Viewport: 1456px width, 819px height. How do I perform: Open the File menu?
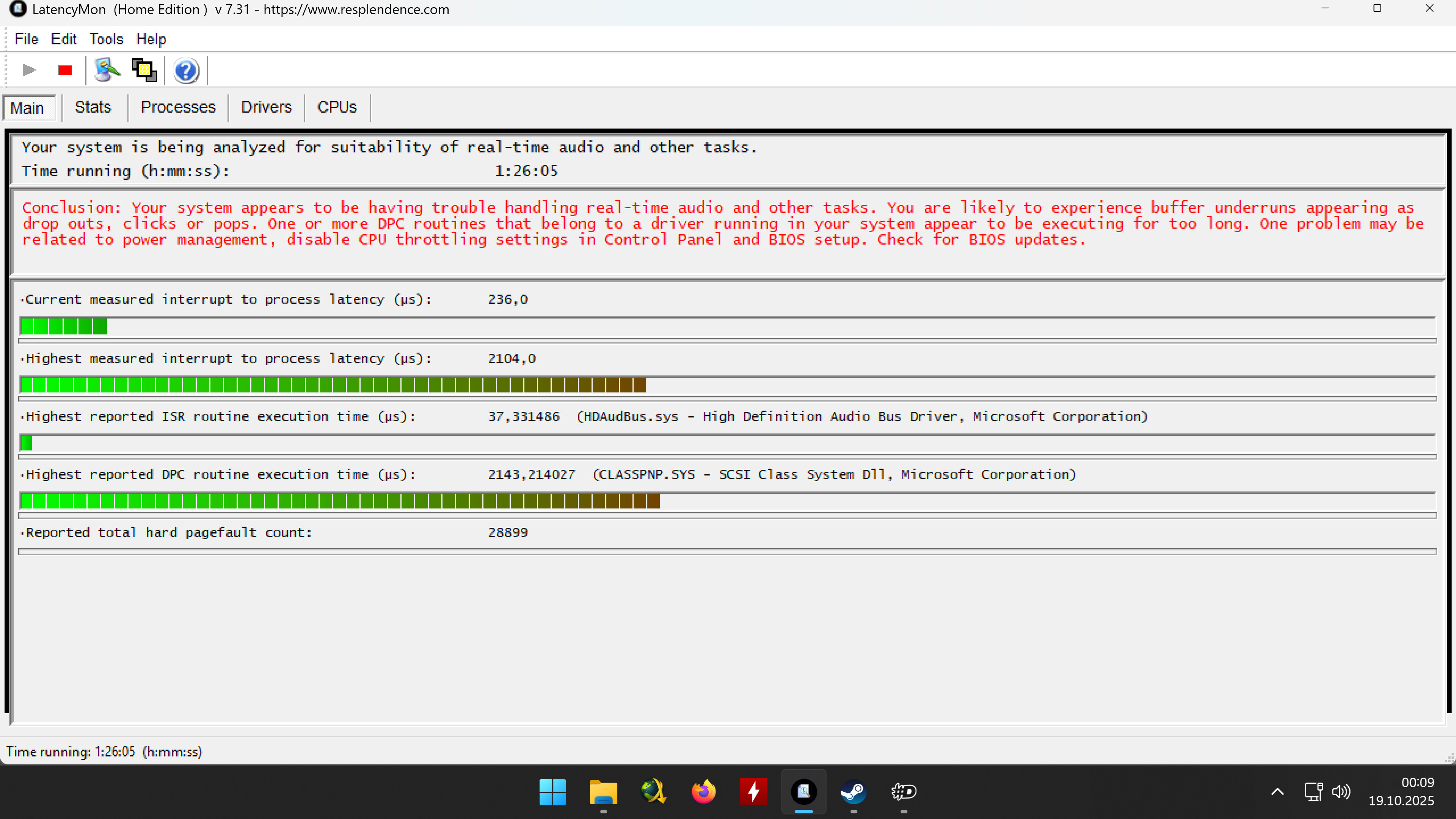26,39
